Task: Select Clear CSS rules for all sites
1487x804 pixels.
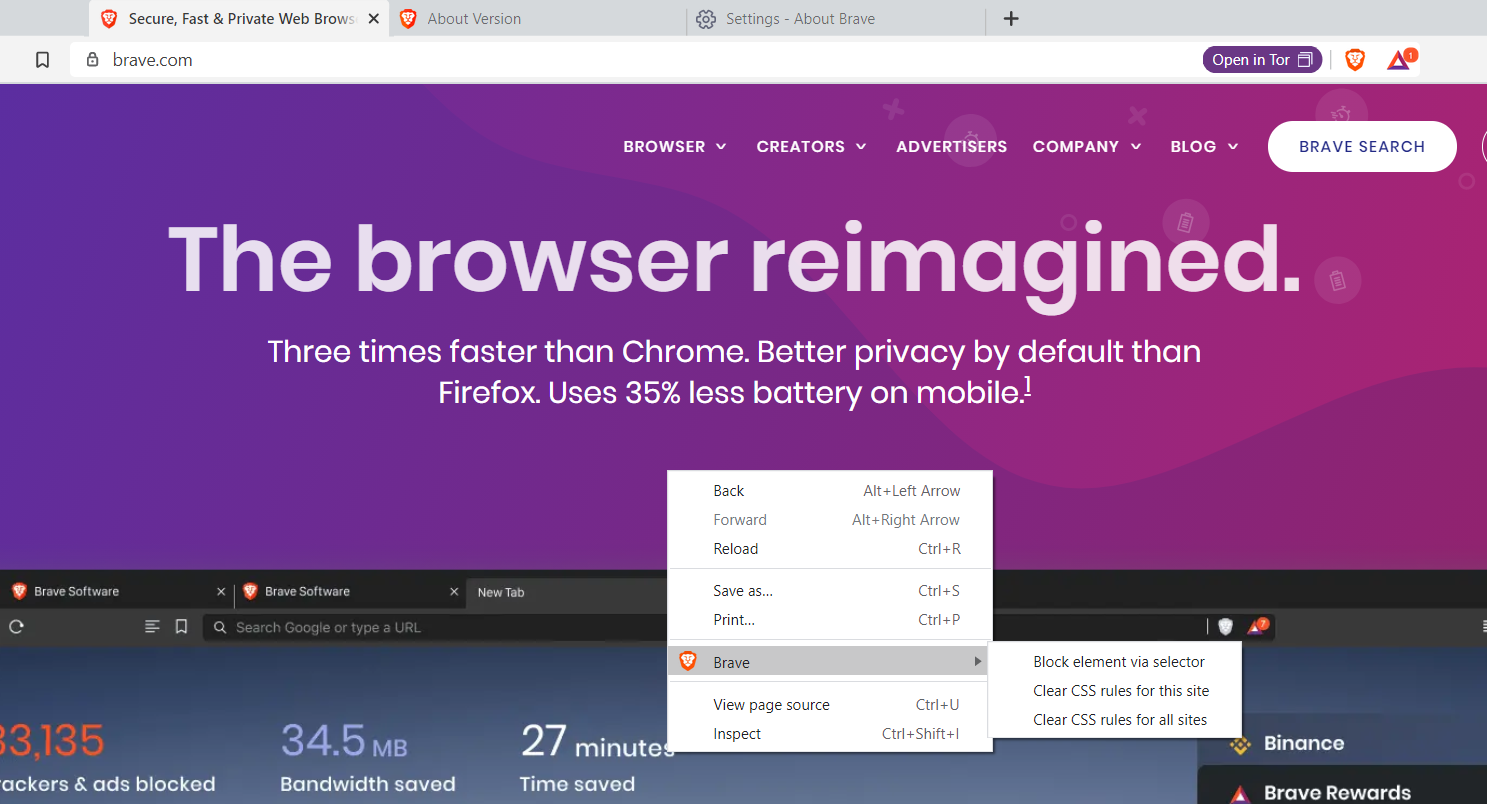Action: click(1115, 720)
